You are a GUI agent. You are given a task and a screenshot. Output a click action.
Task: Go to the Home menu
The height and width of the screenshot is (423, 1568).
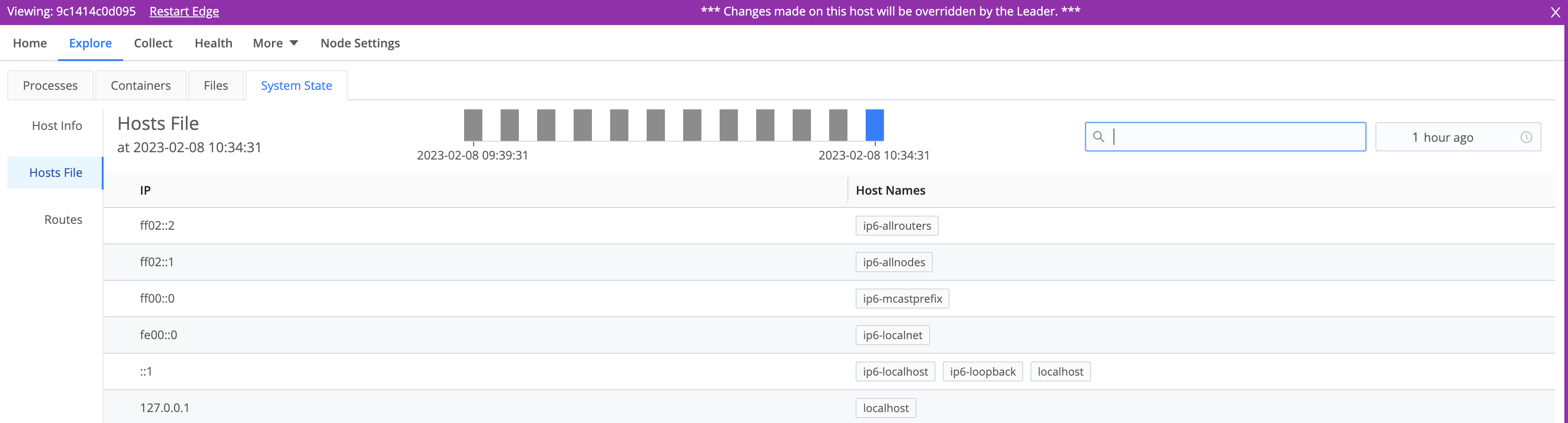click(x=30, y=43)
